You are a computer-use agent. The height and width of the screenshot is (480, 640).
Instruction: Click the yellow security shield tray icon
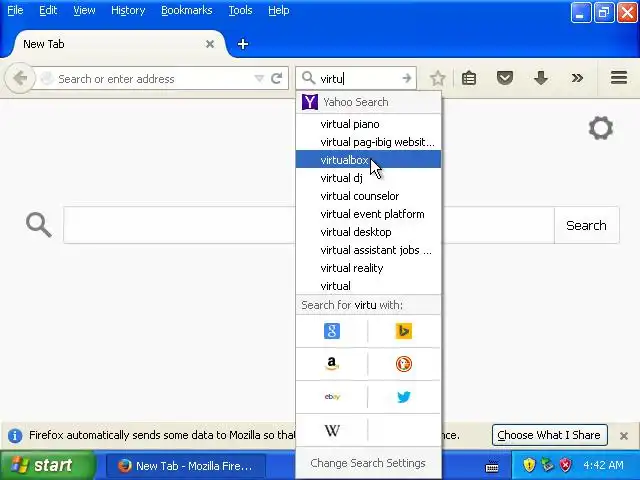coord(529,464)
